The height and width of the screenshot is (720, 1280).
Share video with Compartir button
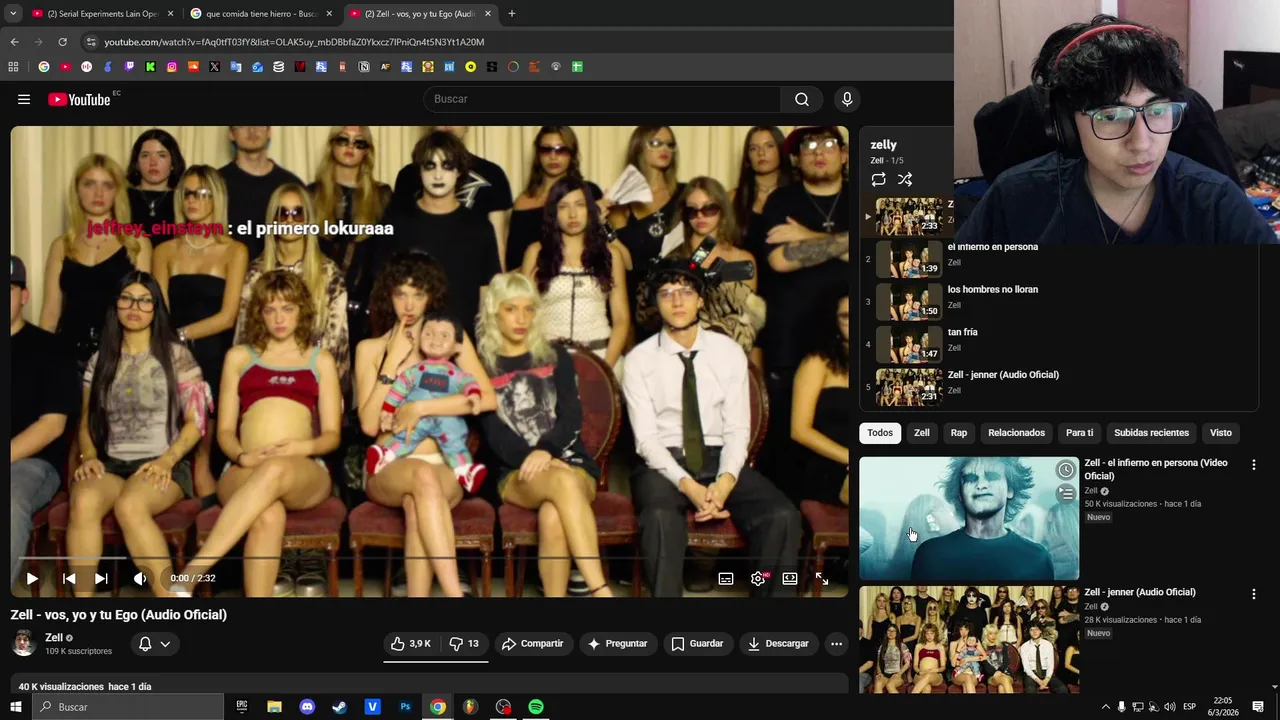click(533, 644)
